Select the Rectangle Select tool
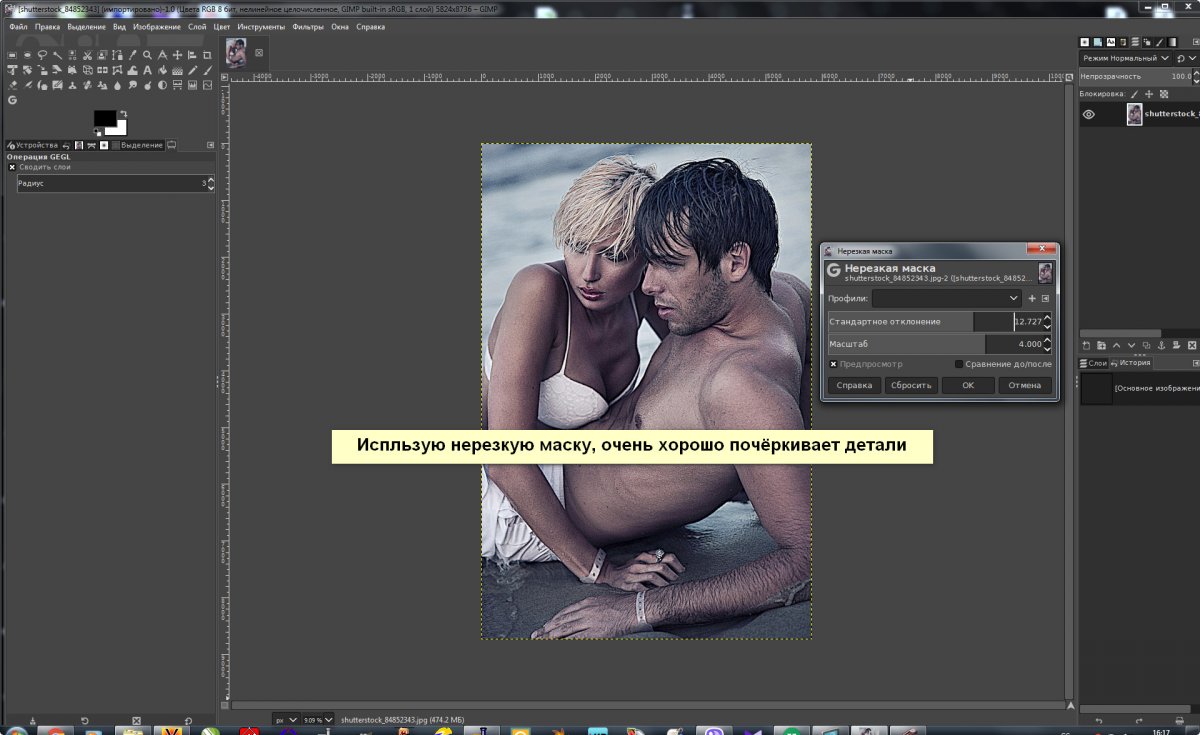 click(12, 55)
